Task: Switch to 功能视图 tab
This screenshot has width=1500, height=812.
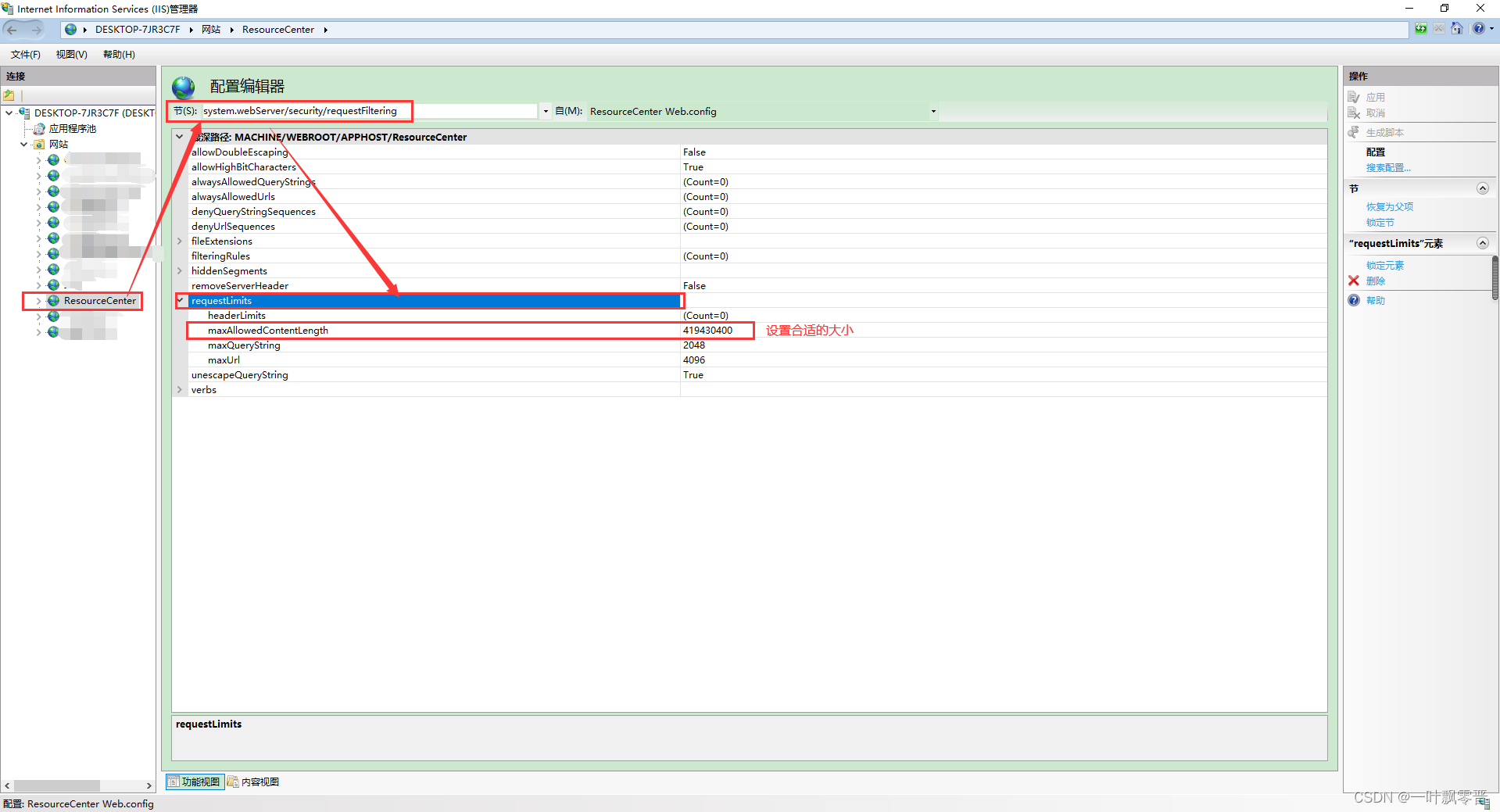Action: point(195,782)
